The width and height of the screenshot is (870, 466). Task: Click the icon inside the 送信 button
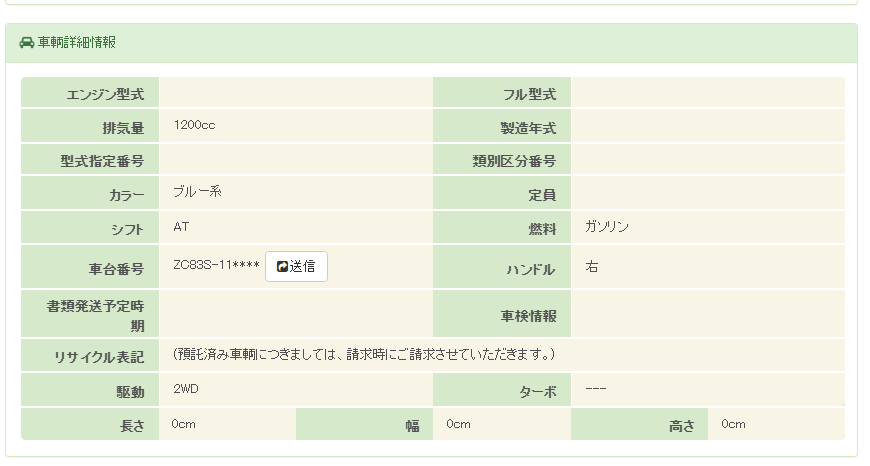pyautogui.click(x=282, y=267)
